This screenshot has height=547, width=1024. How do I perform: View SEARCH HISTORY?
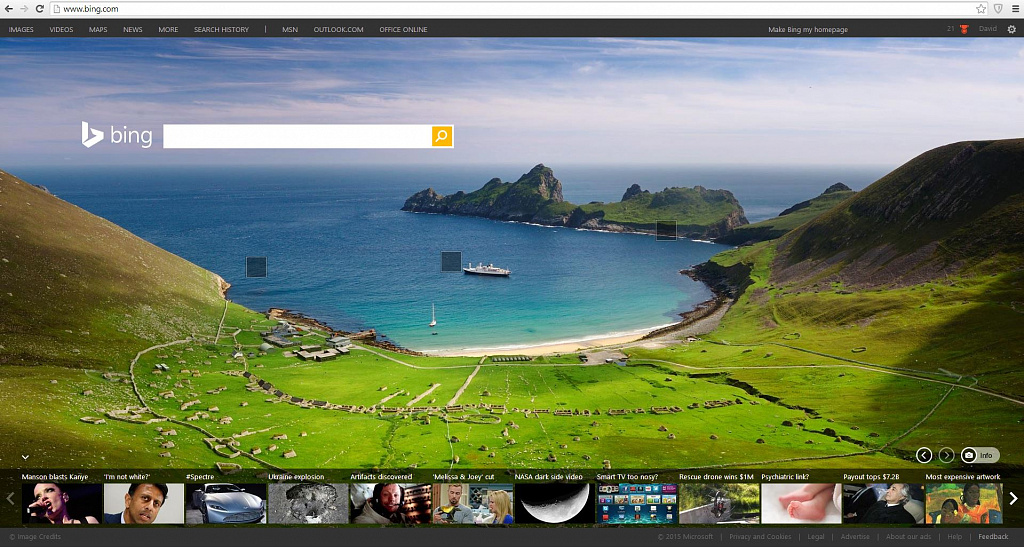coord(221,29)
